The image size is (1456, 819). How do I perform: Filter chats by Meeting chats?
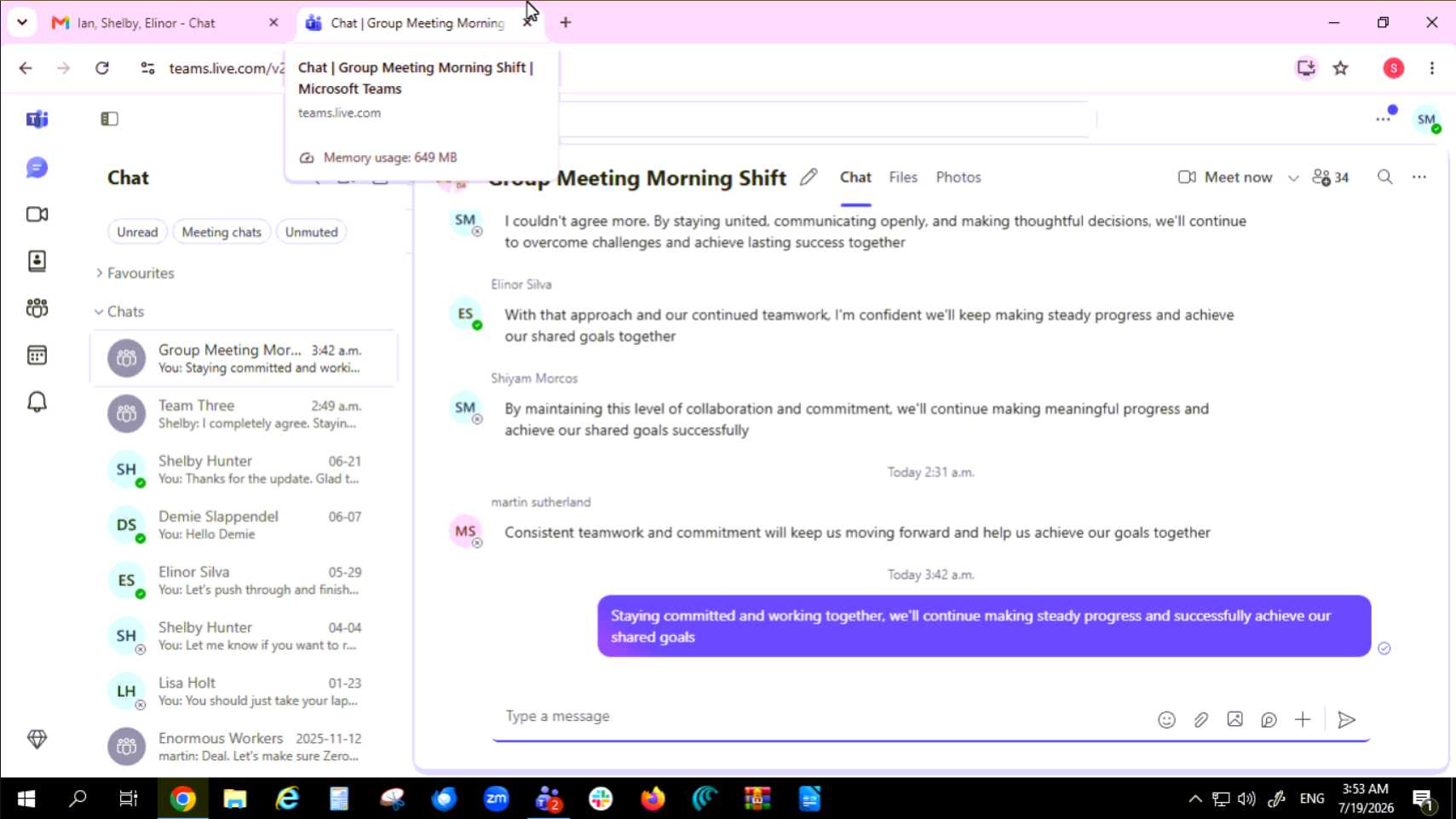click(x=222, y=232)
